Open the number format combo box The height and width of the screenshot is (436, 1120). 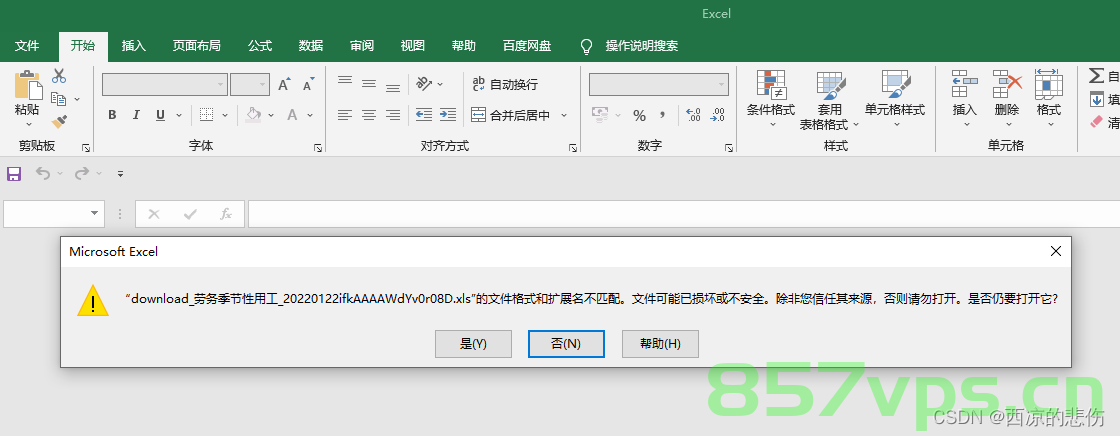coord(659,84)
